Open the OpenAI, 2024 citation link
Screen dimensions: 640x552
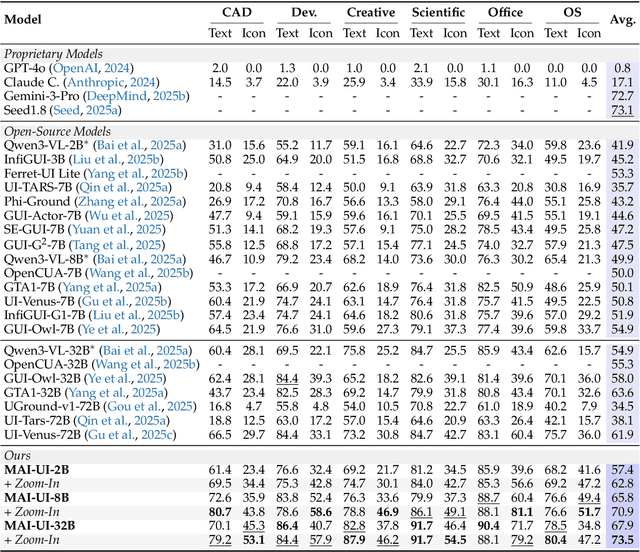point(91,68)
